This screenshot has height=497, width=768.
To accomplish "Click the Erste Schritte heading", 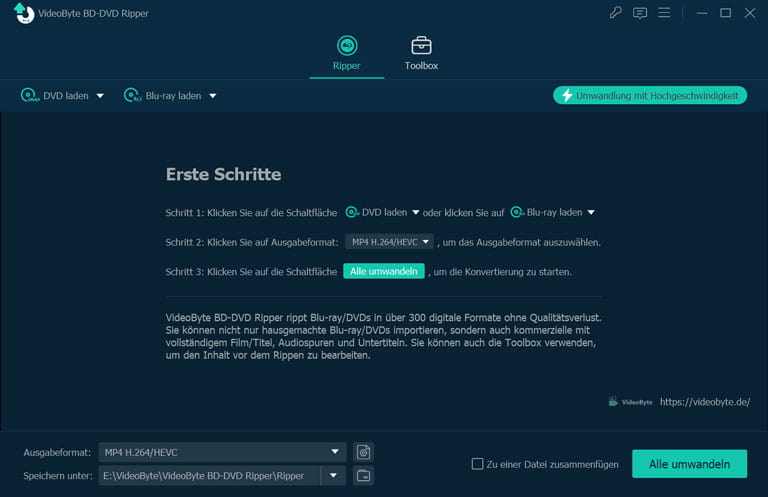I will [223, 174].
